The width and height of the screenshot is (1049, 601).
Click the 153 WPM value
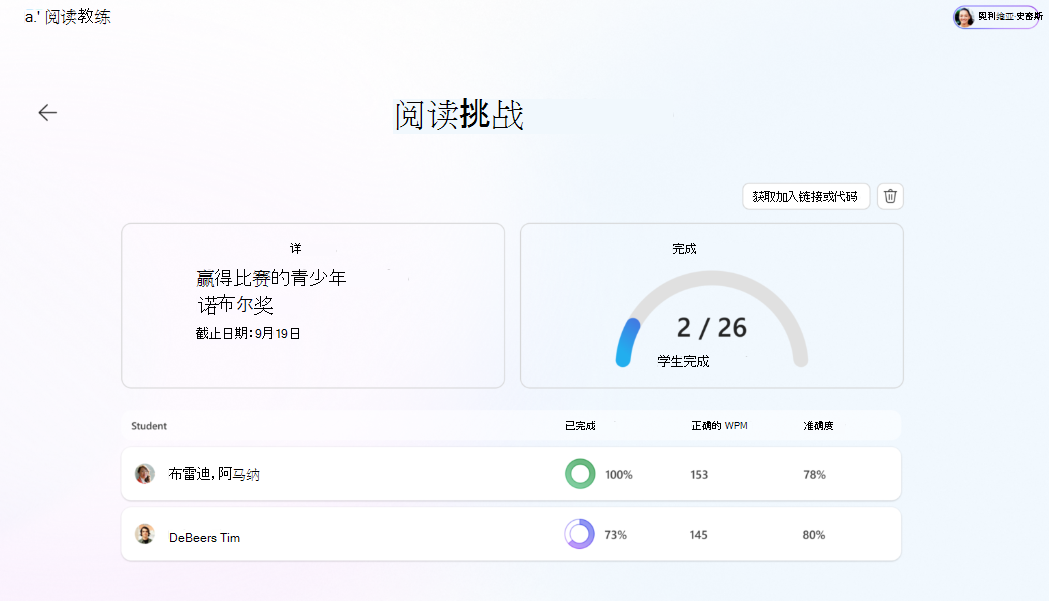[x=699, y=475]
